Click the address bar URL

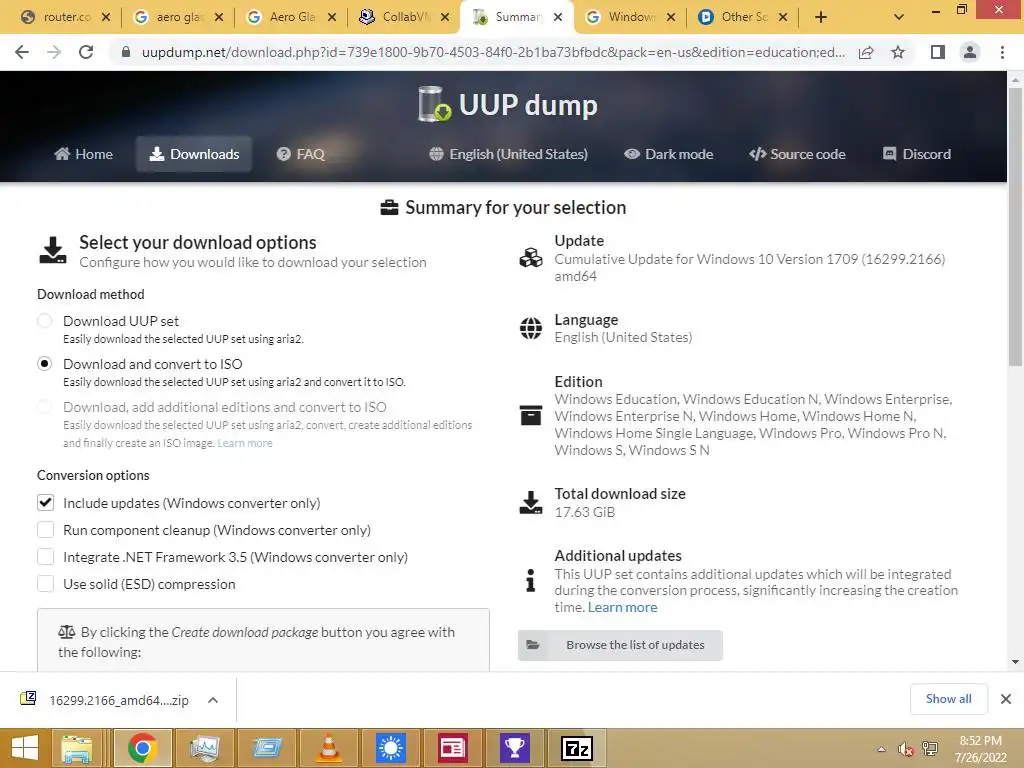(x=493, y=52)
